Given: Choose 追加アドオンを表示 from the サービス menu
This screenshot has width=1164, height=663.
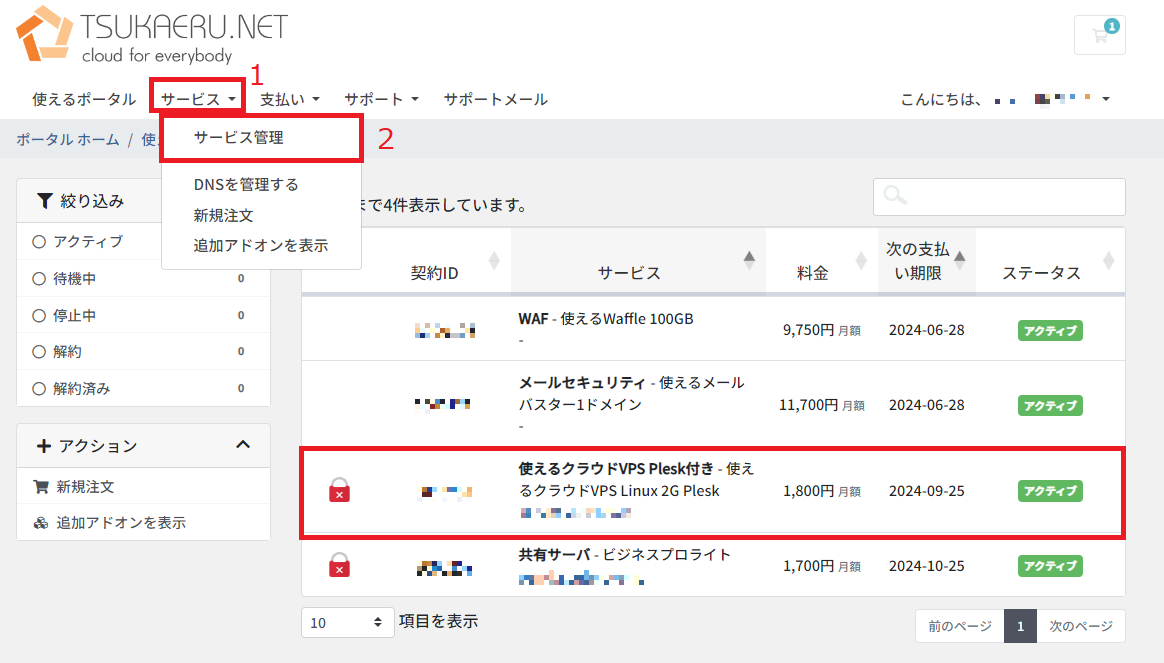Looking at the screenshot, I should click(x=261, y=246).
